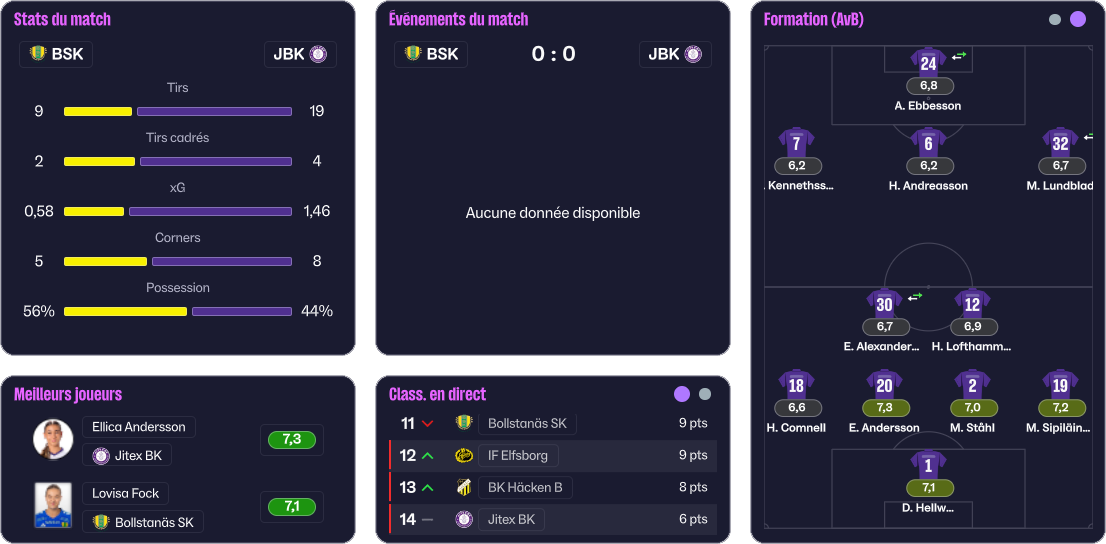The height and width of the screenshot is (544, 1106).
Task: Click Jitex BK link under Ellica Andersson
Action: [127, 456]
